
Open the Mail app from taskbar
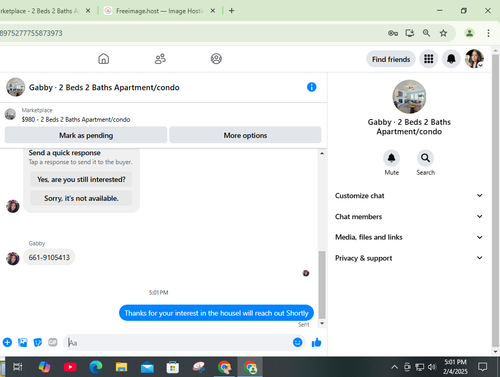pos(147,367)
